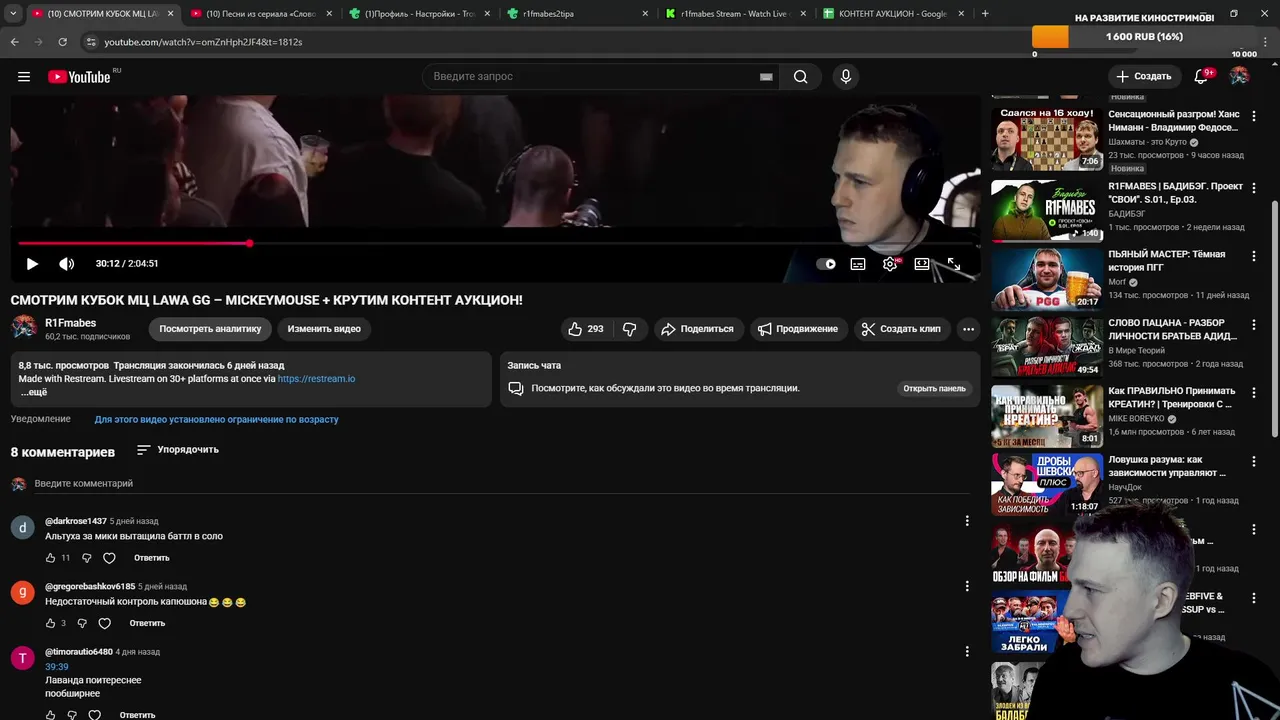Switch to the Профиль - Настройки tab

(x=418, y=14)
